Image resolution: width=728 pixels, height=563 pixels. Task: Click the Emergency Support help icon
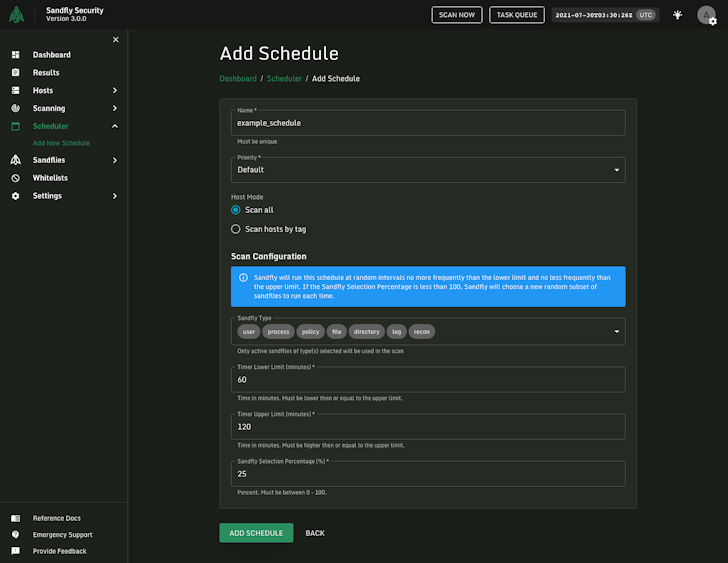click(x=15, y=535)
